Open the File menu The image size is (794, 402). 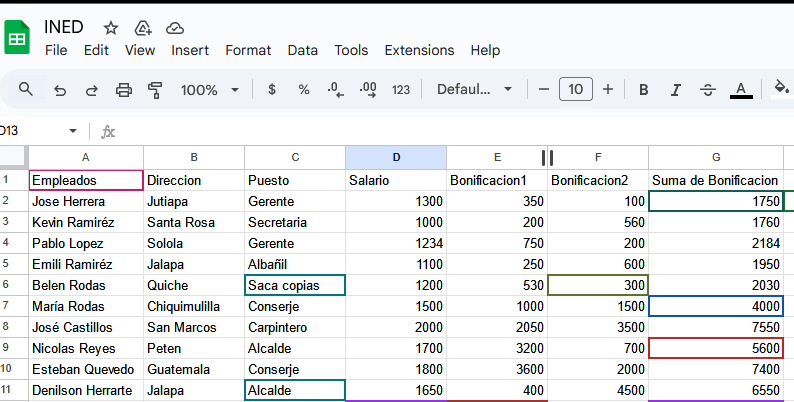point(56,50)
